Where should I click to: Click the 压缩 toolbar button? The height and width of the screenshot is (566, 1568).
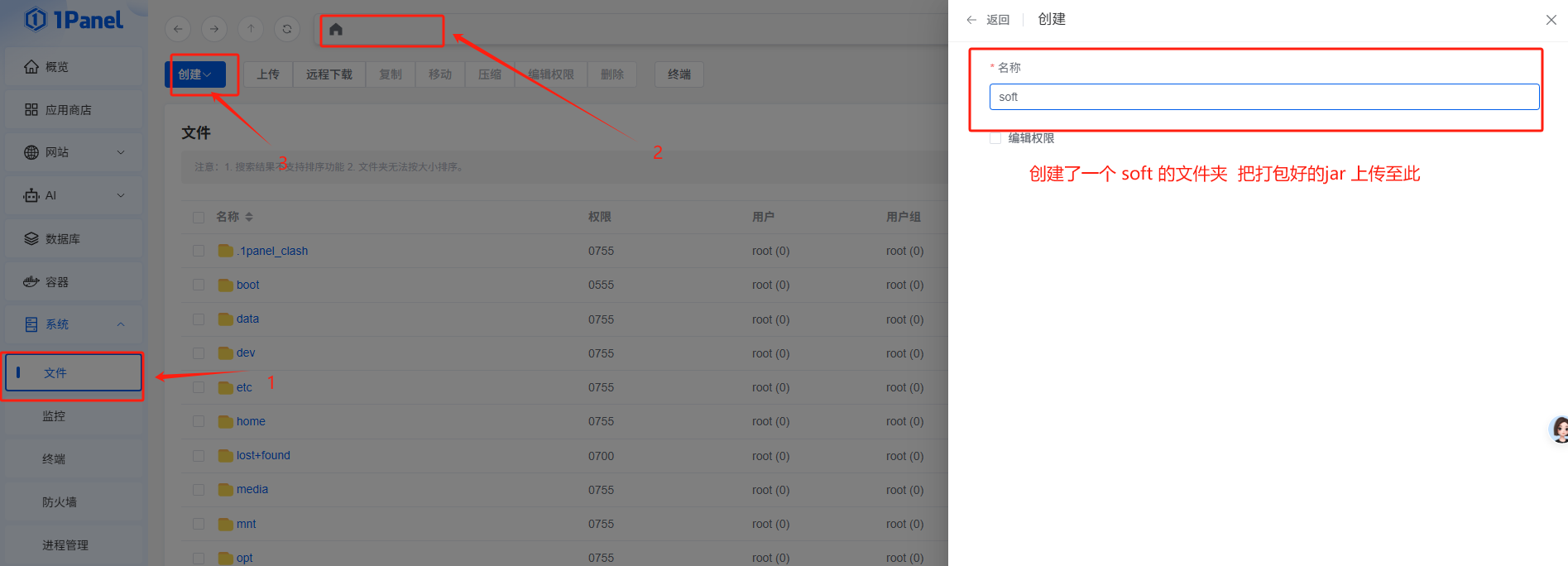point(490,74)
